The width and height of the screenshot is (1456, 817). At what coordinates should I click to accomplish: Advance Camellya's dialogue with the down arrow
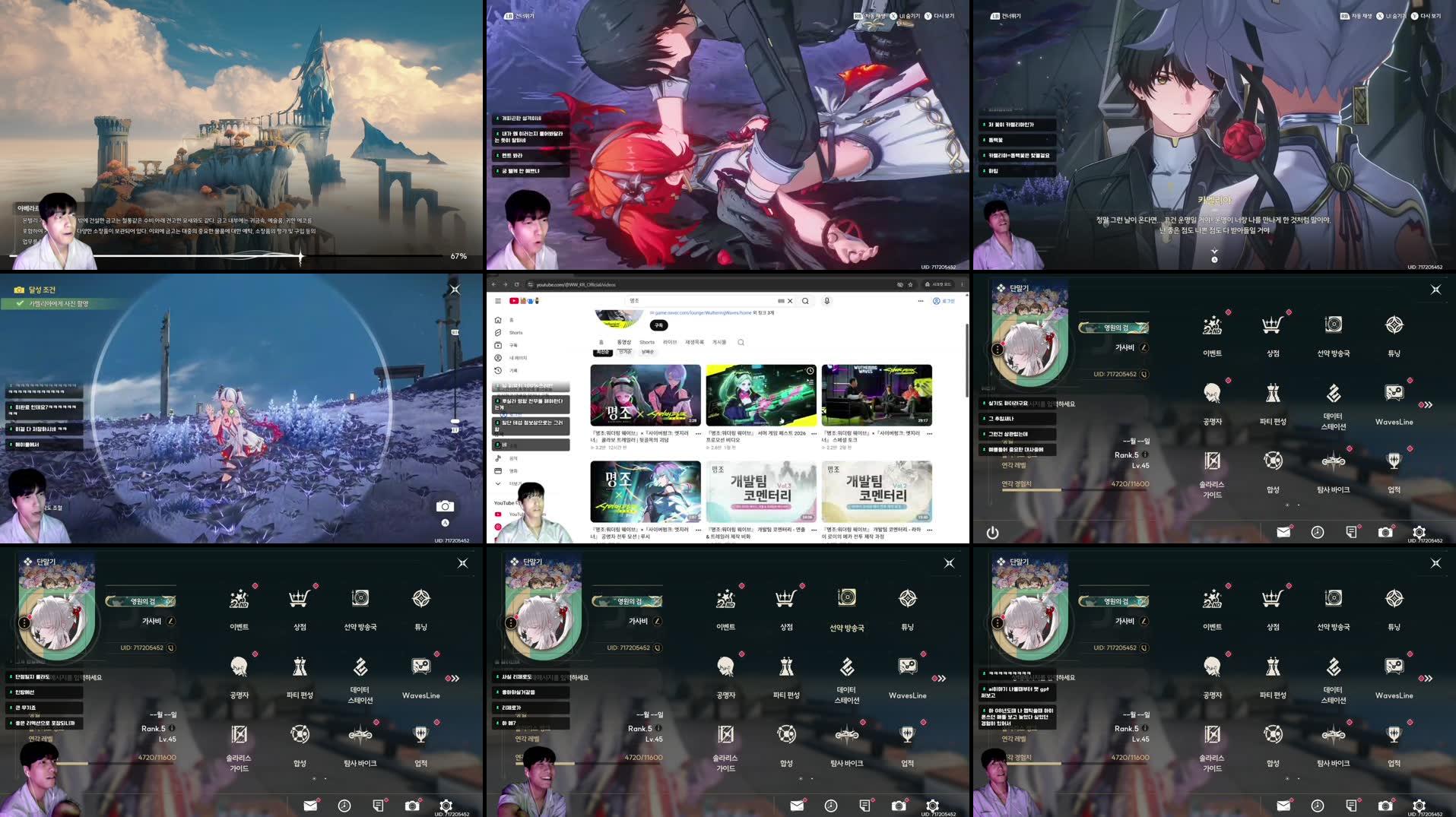coord(1214,252)
